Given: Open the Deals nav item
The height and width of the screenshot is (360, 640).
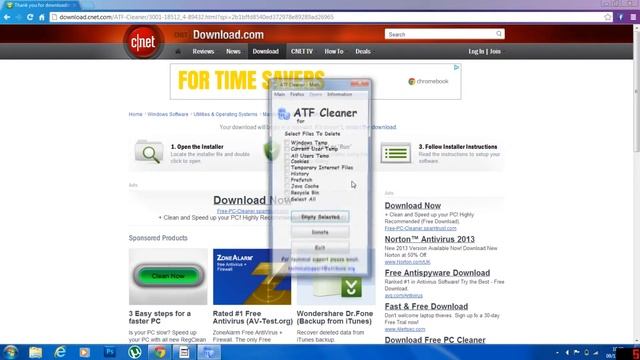Looking at the screenshot, I should click(x=363, y=51).
